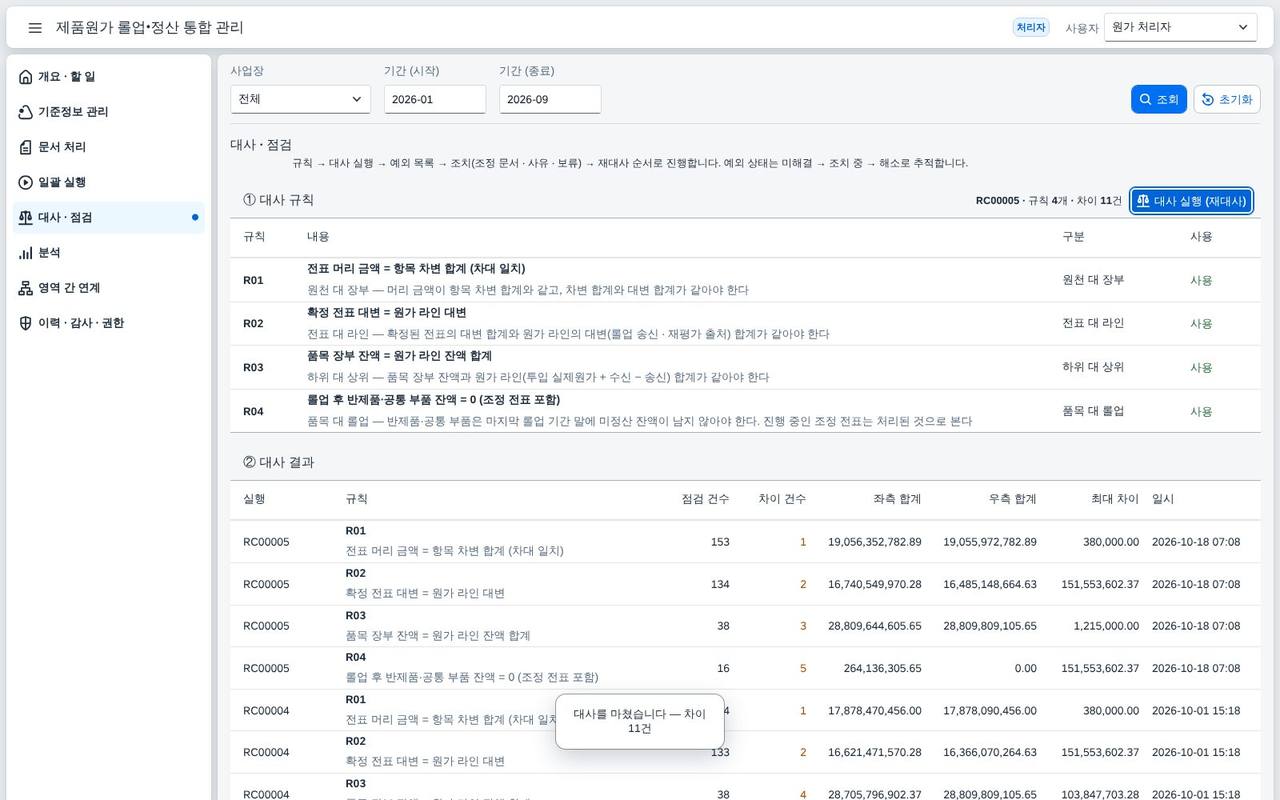This screenshot has height=800, width=1280.
Task: Click the 기준정보 관리 sidebar icon
Action: (x=26, y=112)
